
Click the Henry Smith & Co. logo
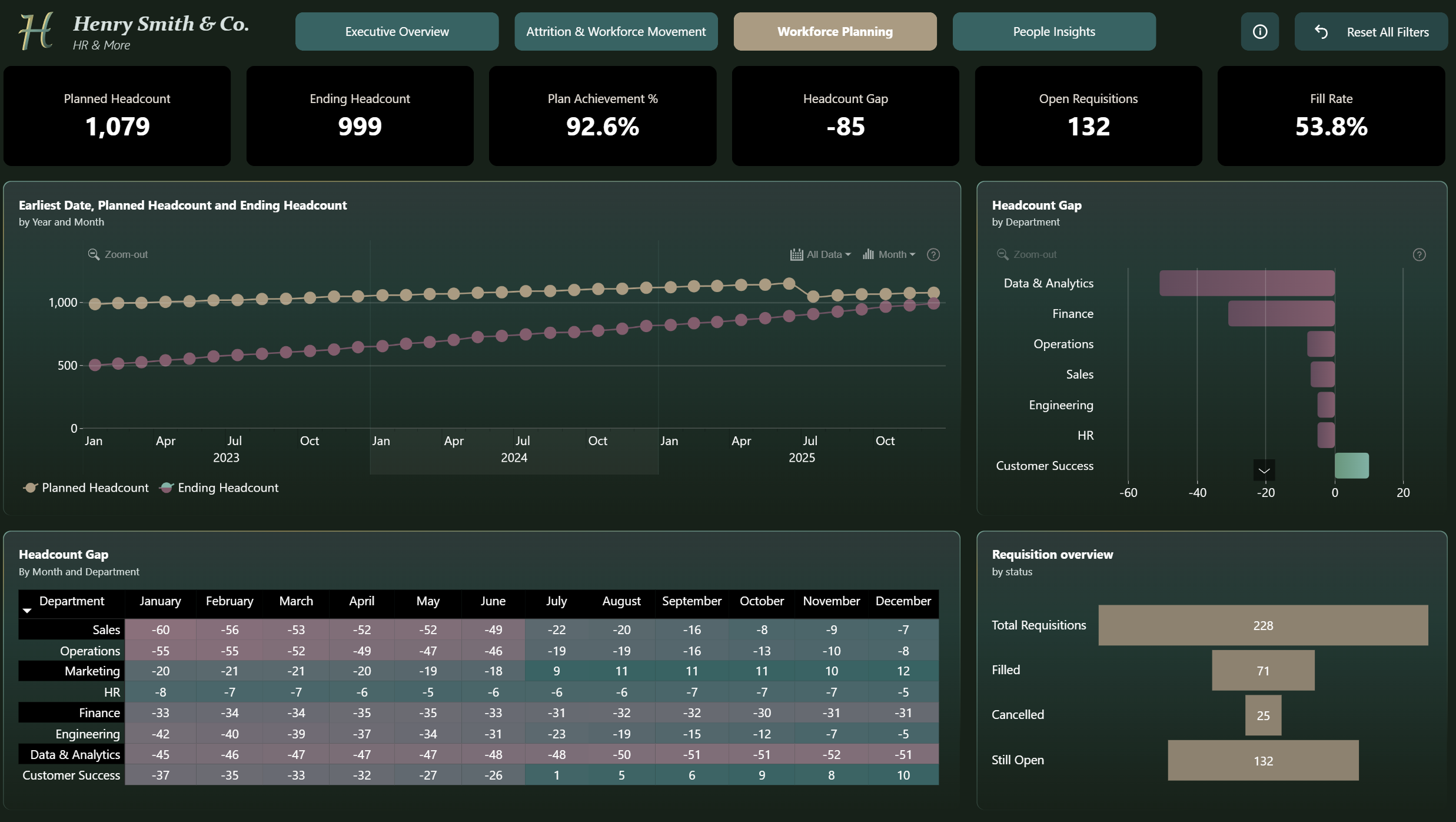point(36,32)
